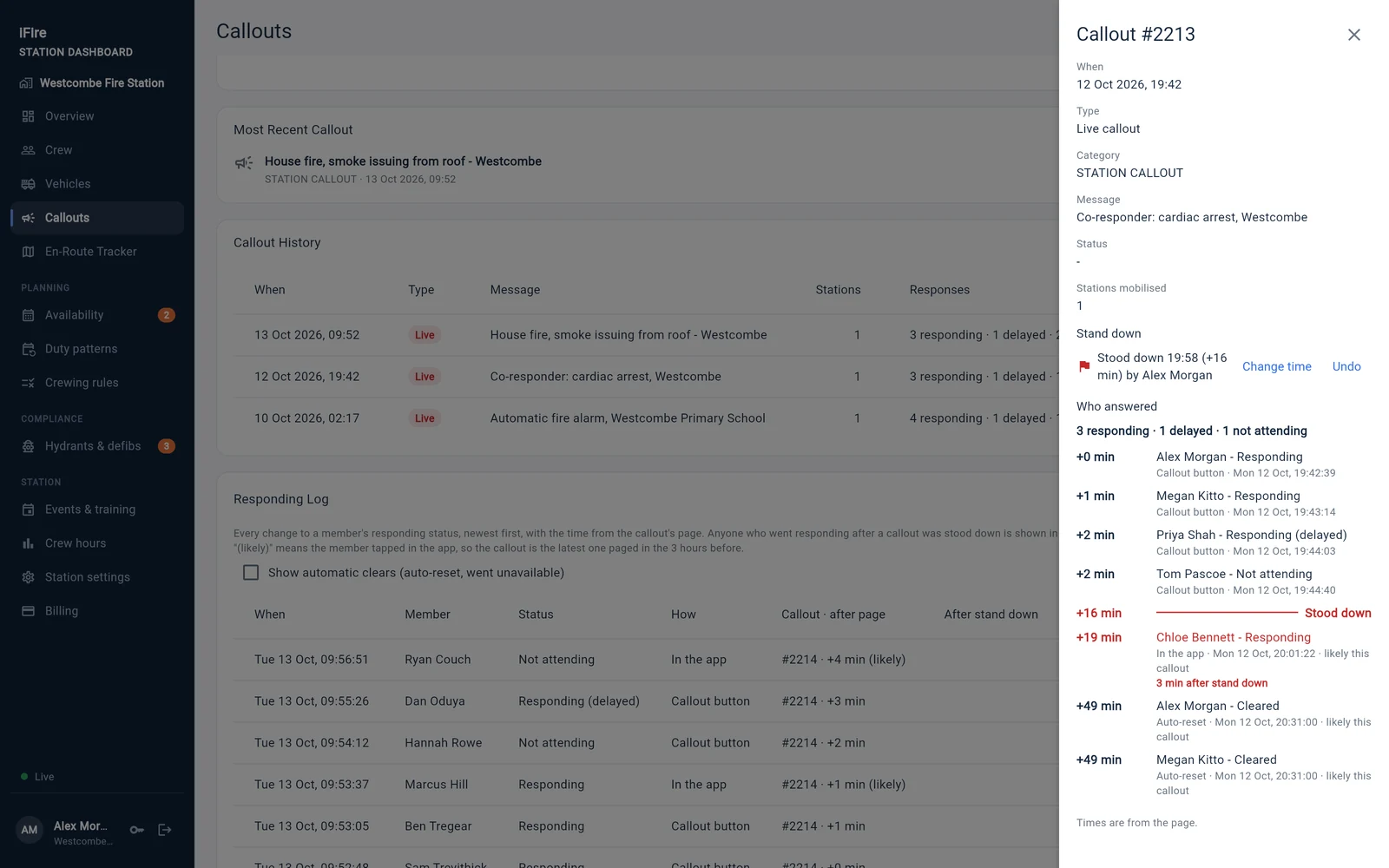Click the Vehicles truck icon
This screenshot has height=868, width=1389.
28,184
